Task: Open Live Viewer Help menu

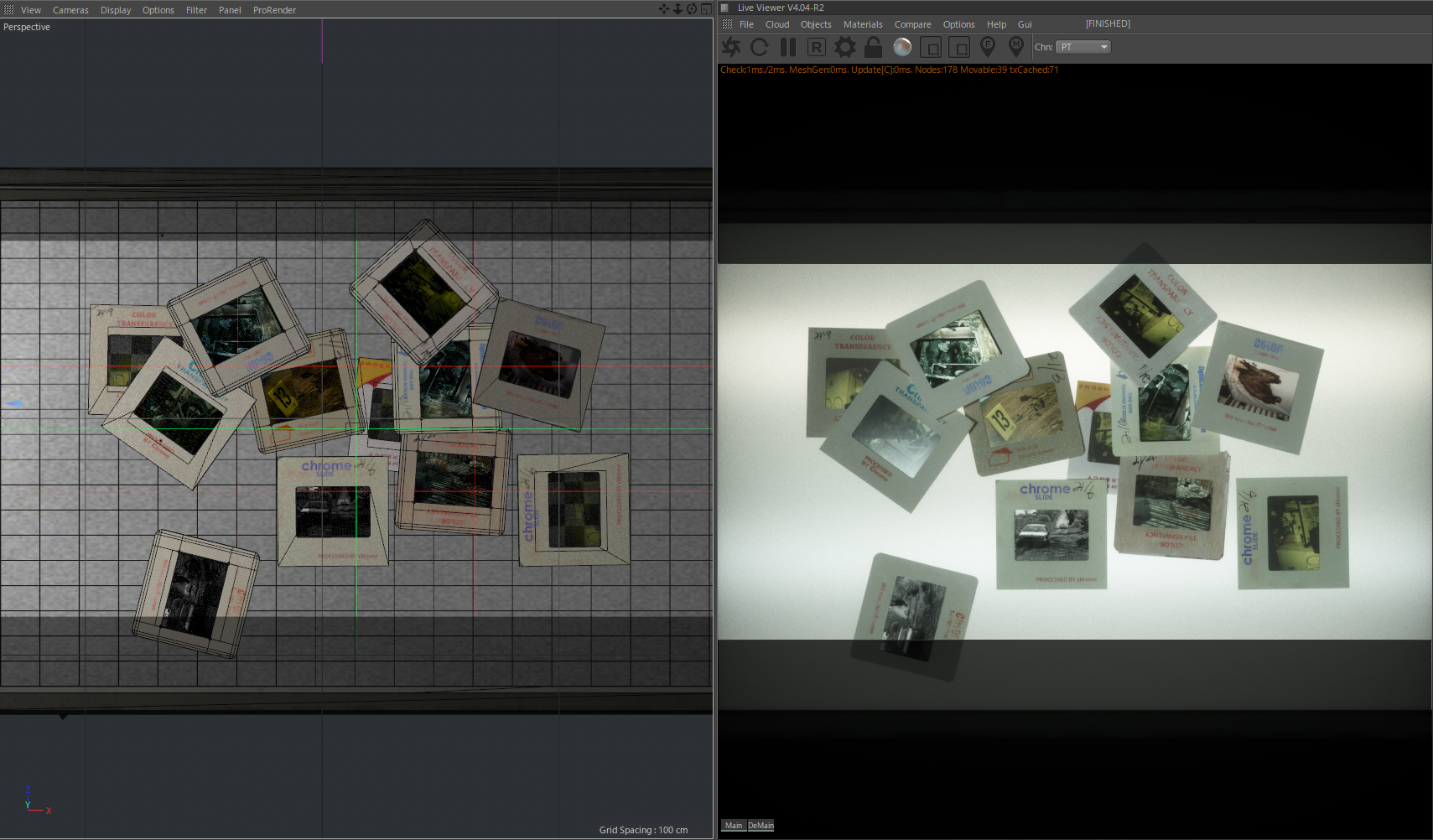Action: [996, 24]
